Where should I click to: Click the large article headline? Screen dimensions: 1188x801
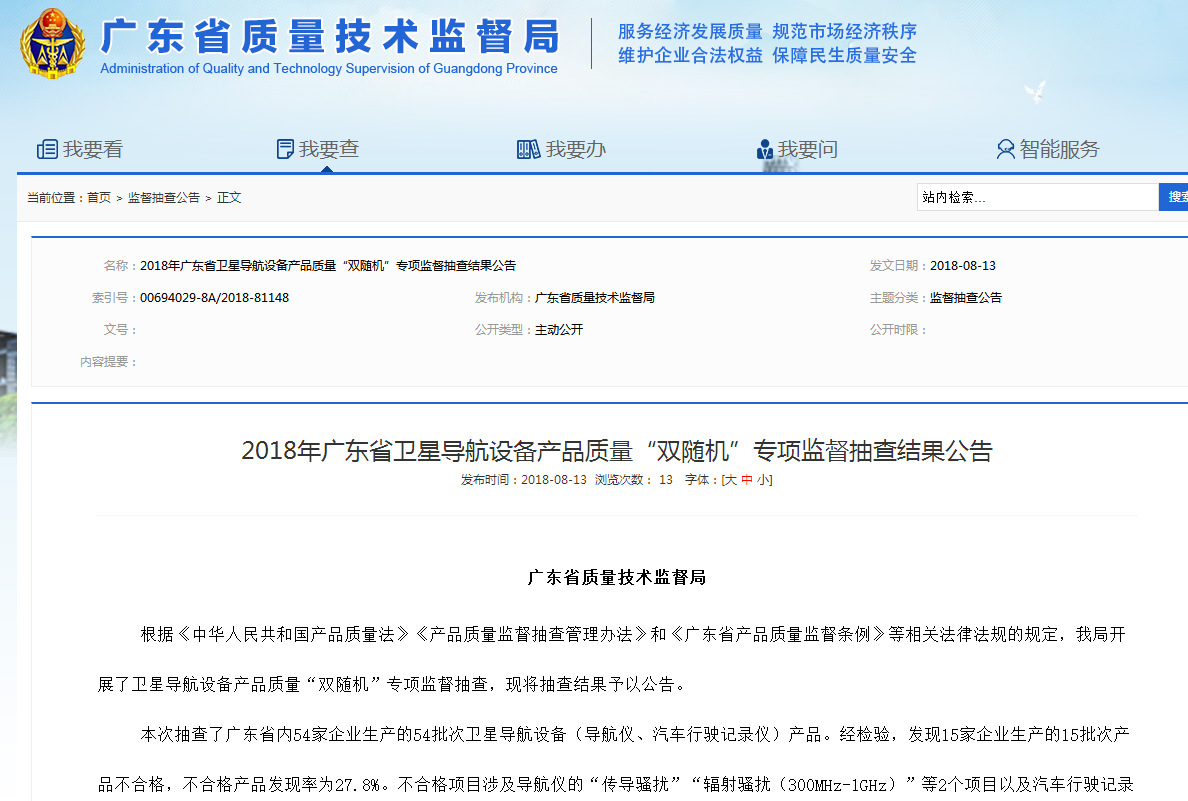tap(617, 451)
